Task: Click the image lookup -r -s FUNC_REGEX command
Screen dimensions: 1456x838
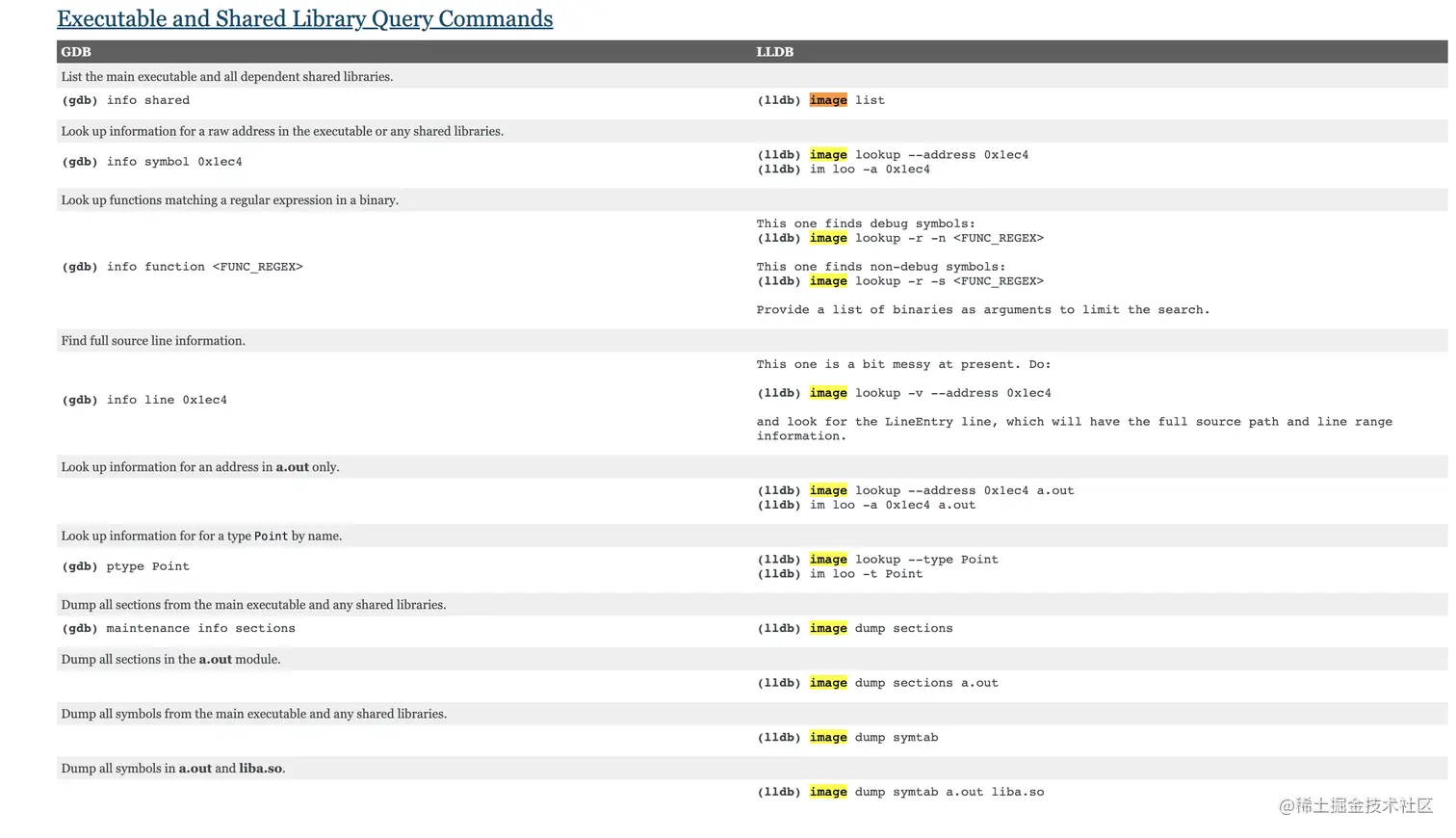Action: point(900,281)
